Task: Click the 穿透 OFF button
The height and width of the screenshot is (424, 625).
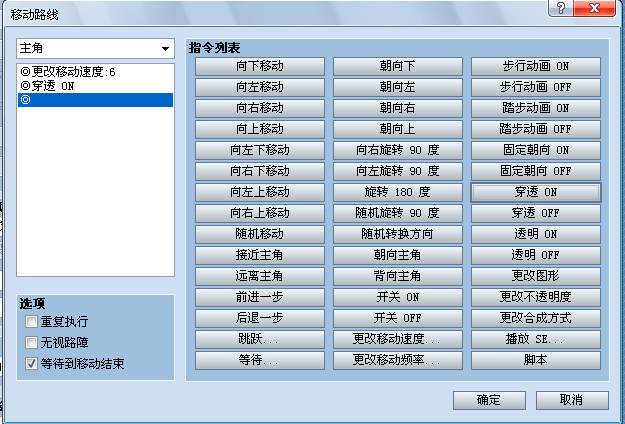Action: click(536, 213)
